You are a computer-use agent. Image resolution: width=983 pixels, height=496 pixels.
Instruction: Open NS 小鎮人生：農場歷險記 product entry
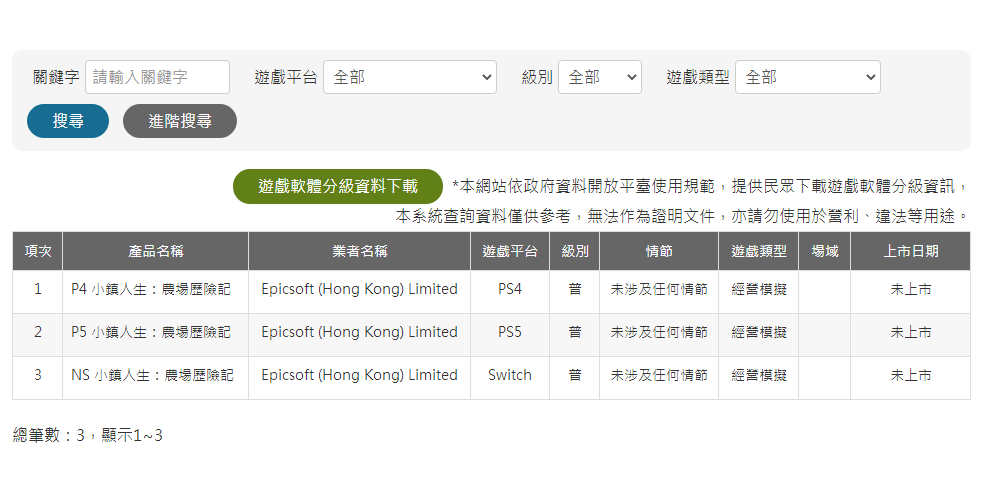152,375
